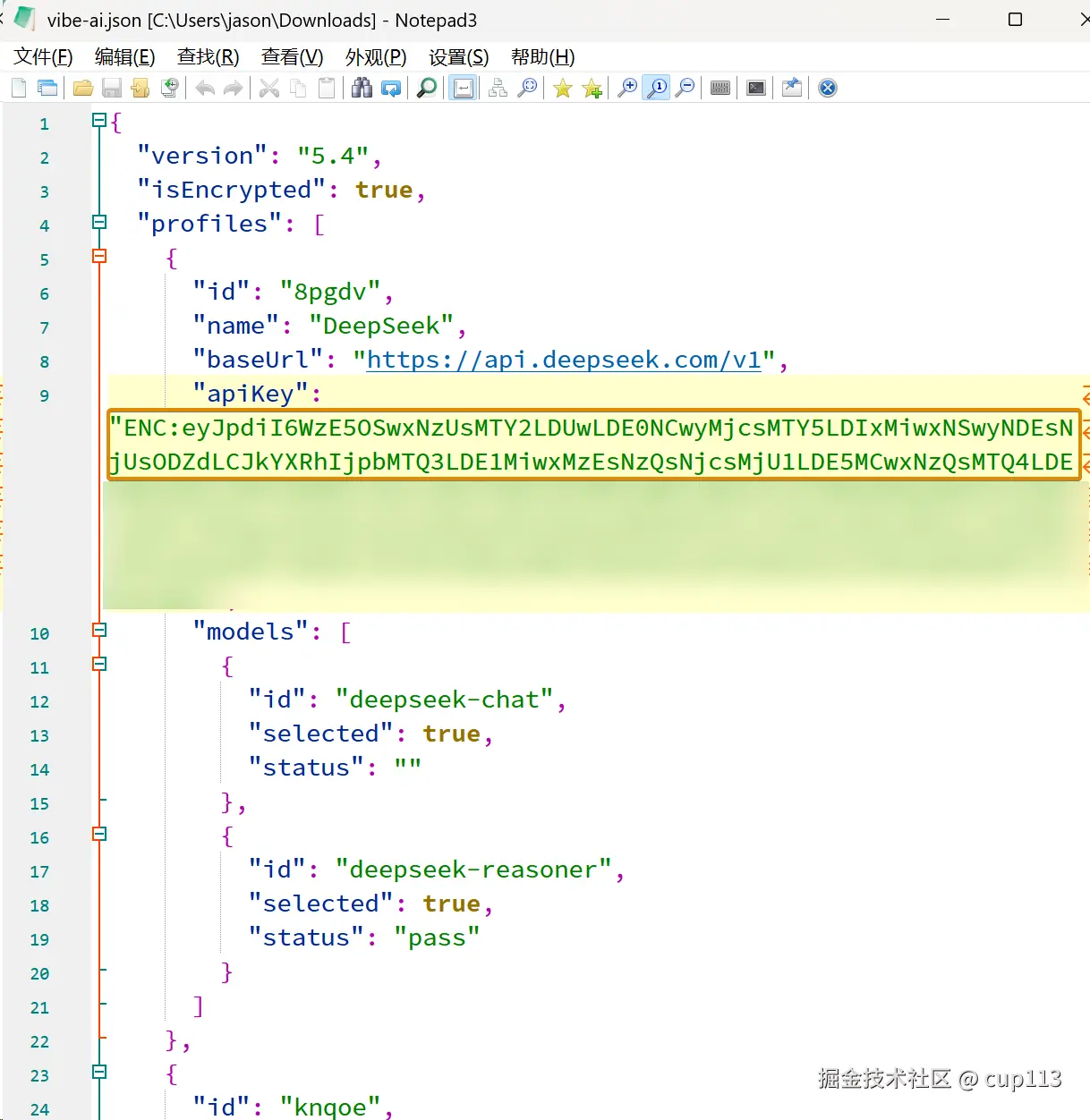Click the true value on line 13
This screenshot has height=1120, width=1090.
(x=452, y=734)
